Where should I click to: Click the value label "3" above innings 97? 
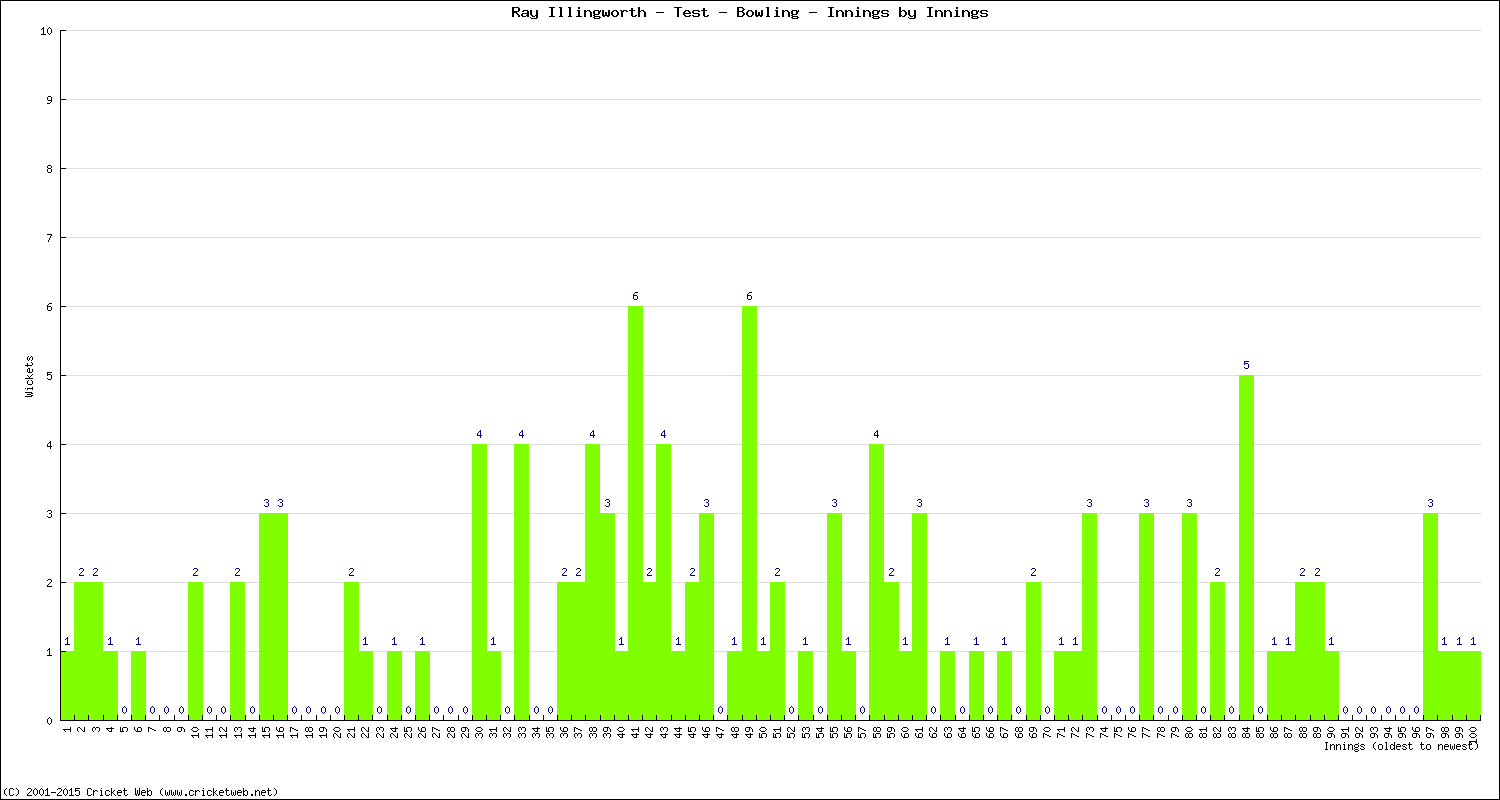click(x=1430, y=503)
